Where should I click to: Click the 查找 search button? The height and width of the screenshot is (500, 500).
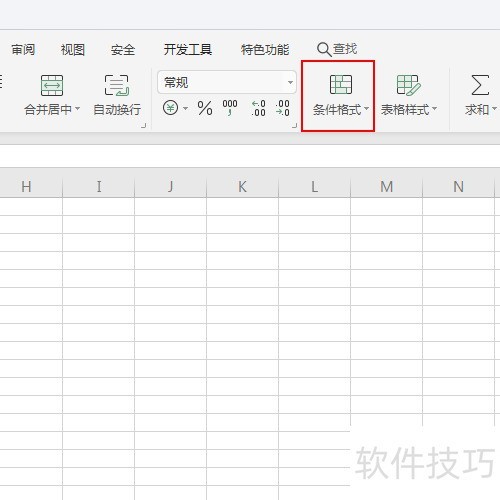[337, 49]
